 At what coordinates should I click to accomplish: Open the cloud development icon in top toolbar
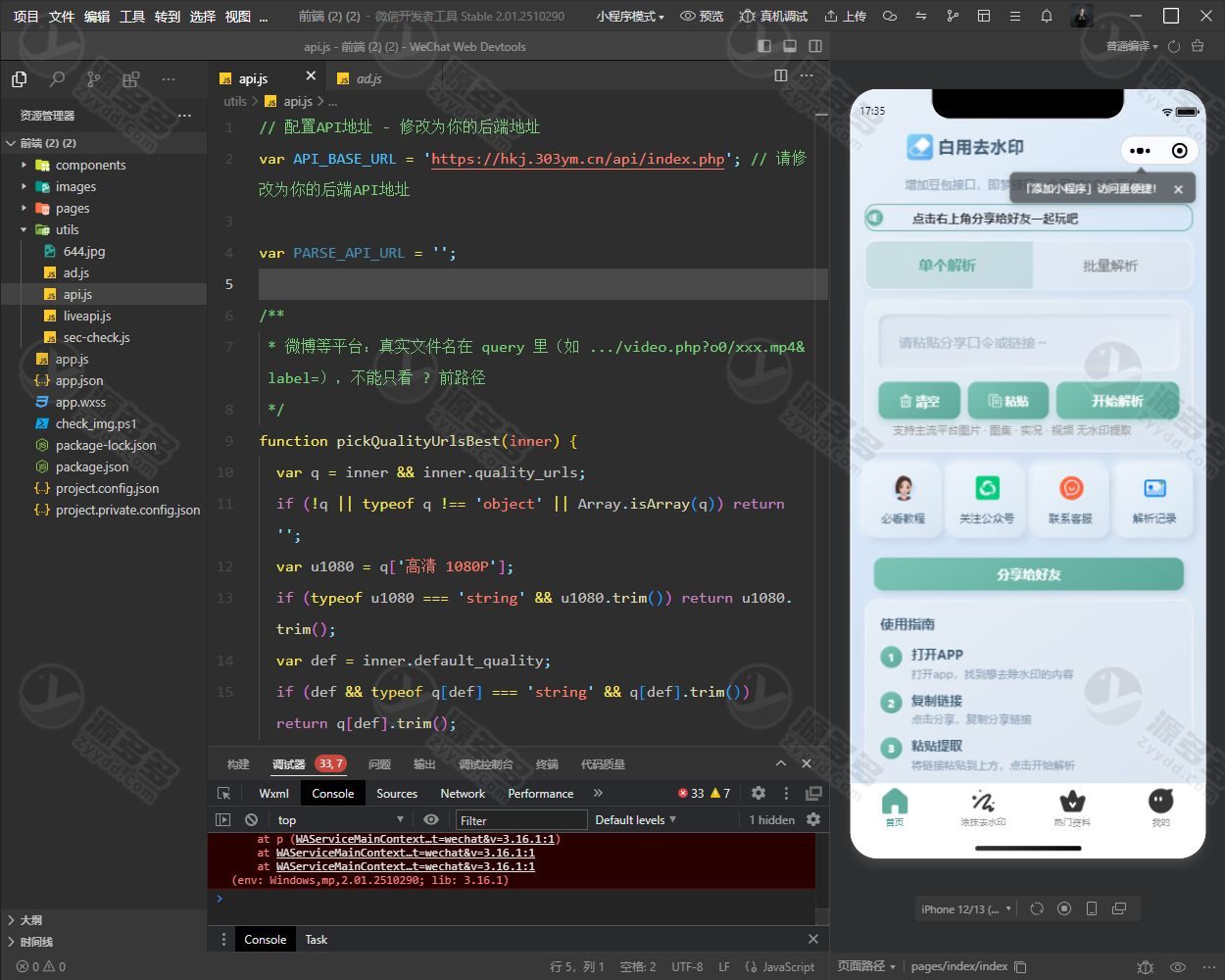coord(890,17)
